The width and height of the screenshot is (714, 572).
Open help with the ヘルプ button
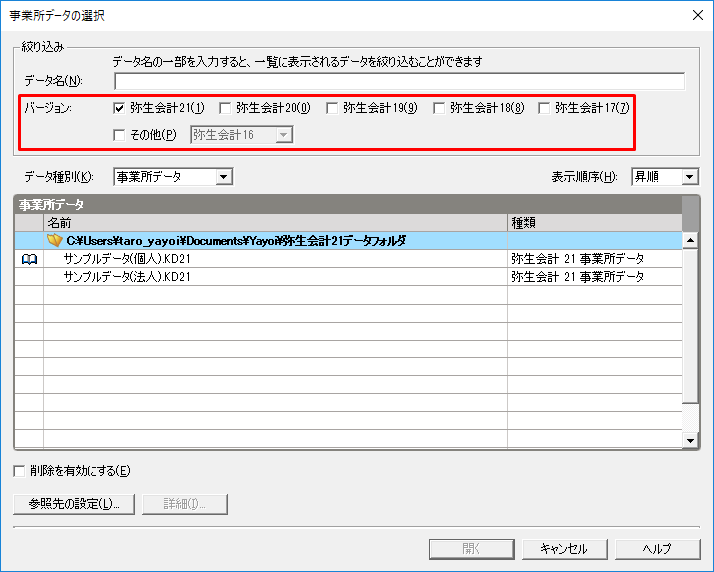[x=656, y=548]
